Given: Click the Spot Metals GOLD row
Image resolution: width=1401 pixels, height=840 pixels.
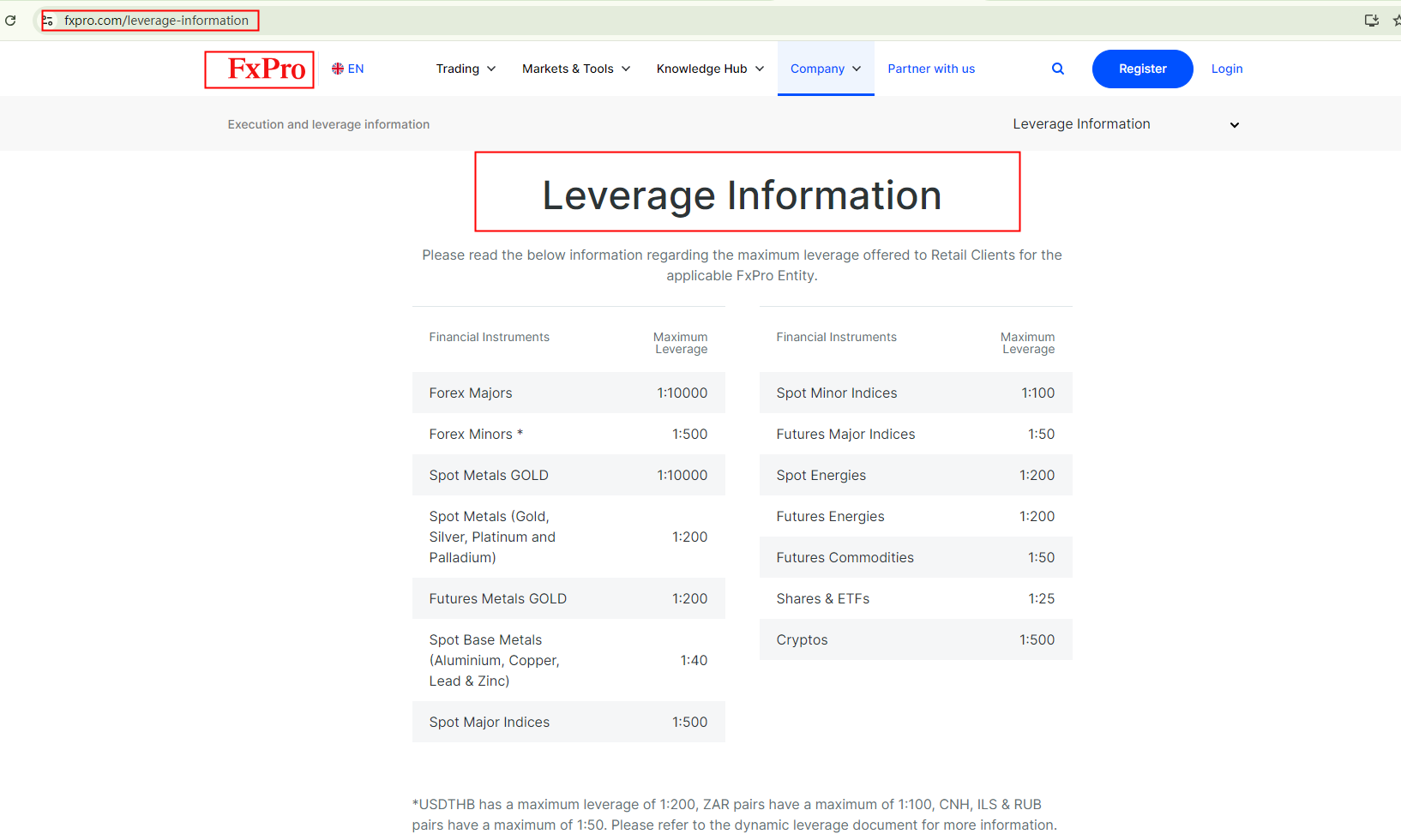Looking at the screenshot, I should click(568, 475).
